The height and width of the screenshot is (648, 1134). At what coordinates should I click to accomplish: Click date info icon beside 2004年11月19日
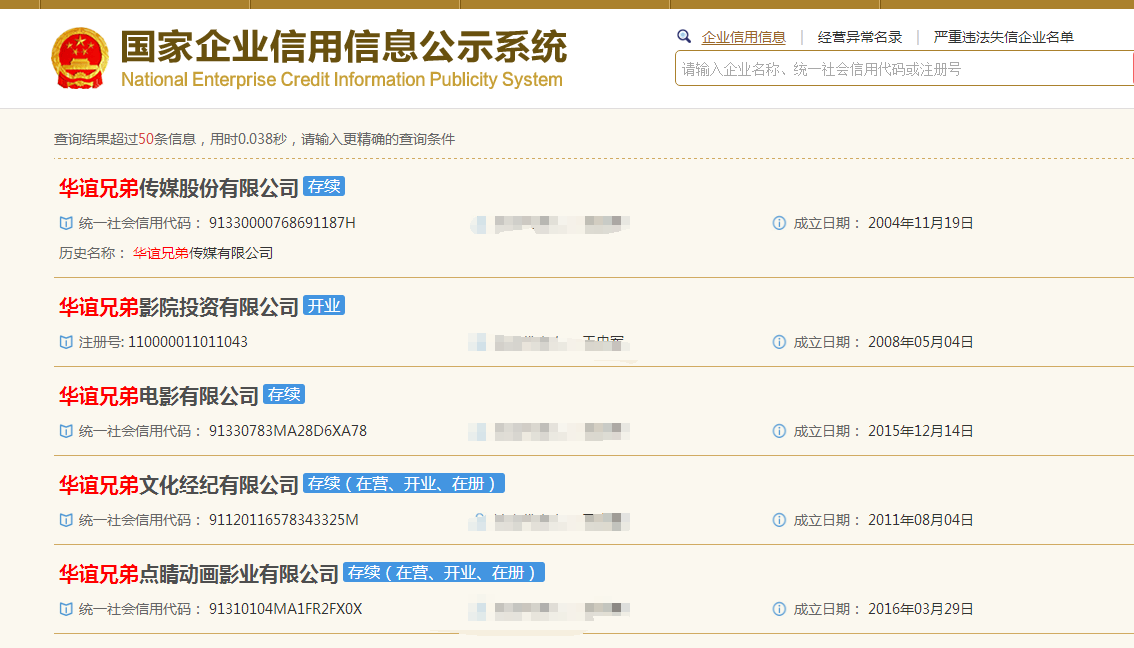pyautogui.click(x=779, y=223)
